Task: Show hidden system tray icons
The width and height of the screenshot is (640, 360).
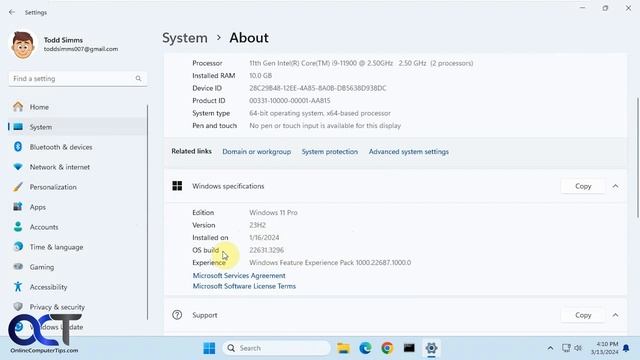Action: point(550,348)
